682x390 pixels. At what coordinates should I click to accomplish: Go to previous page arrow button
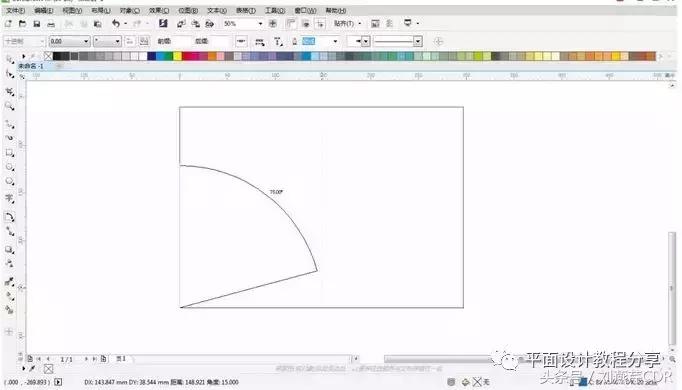pos(48,359)
